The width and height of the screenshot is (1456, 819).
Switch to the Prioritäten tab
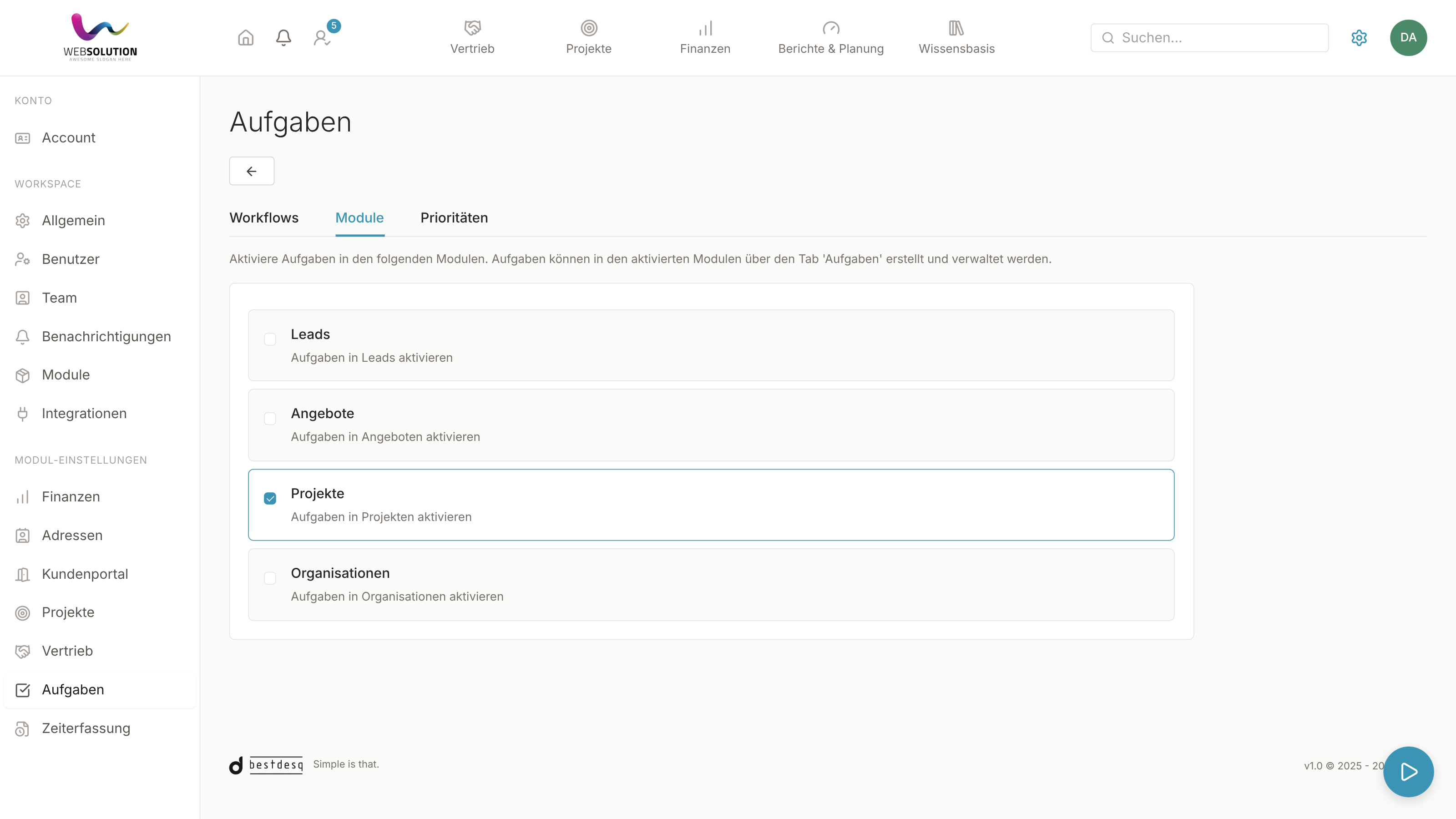(x=454, y=217)
